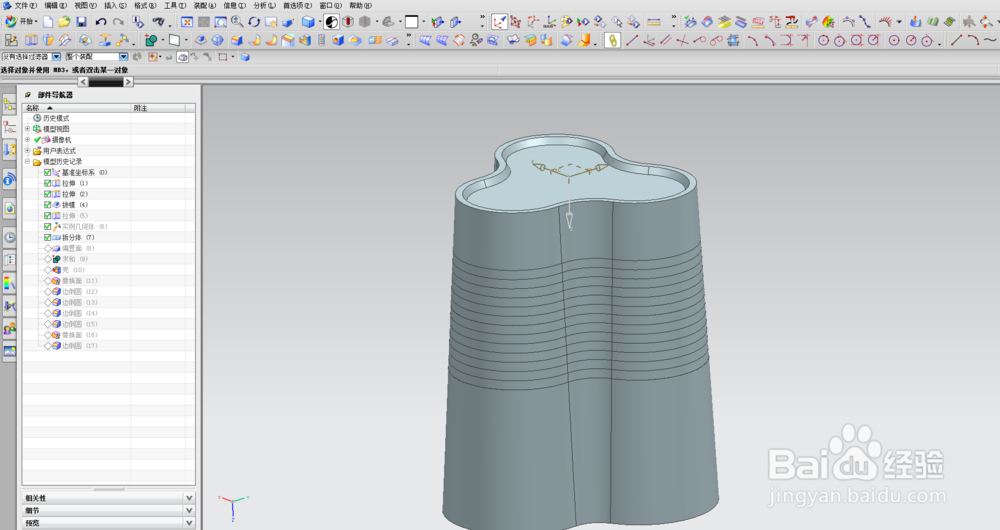Click the shaded-with-edges cube icon
This screenshot has height=530, width=1000.
pyautogui.click(x=308, y=22)
